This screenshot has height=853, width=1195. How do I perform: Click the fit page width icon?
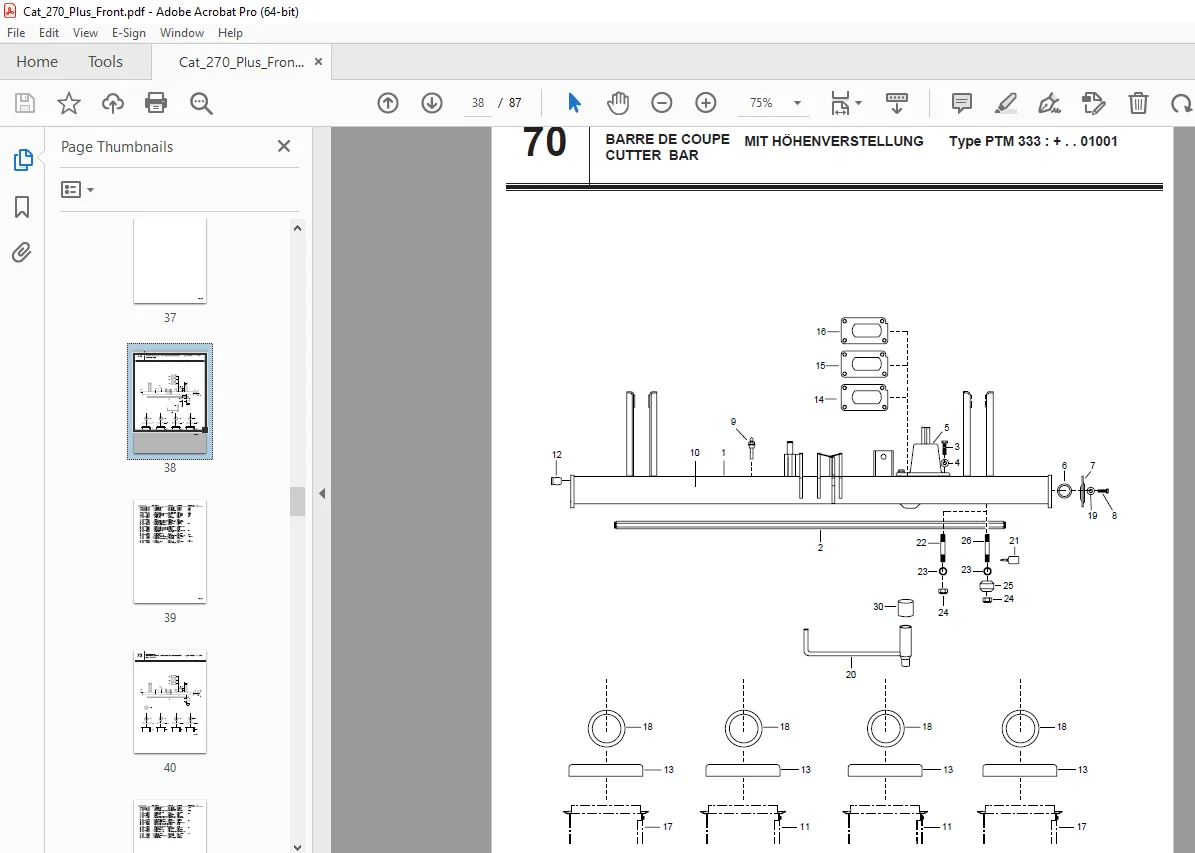[x=840, y=103]
